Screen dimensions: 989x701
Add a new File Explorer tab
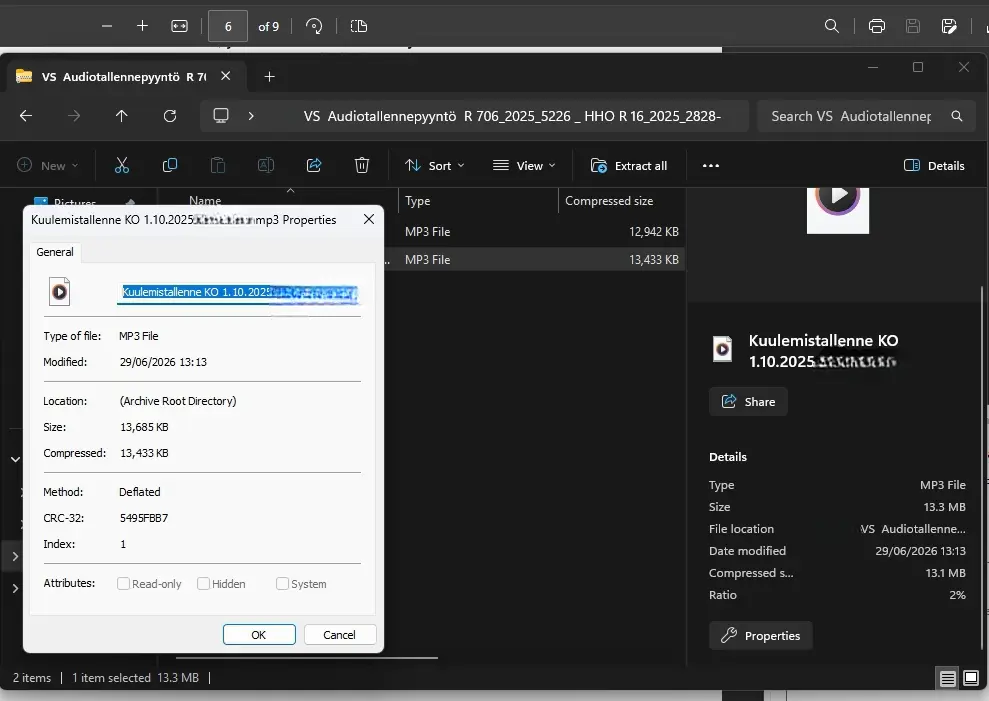[269, 76]
